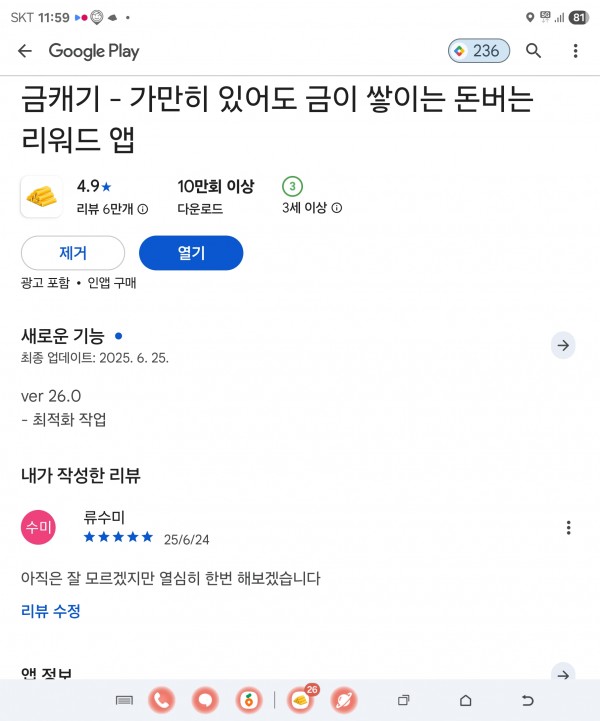Open the phone app in the dock
This screenshot has width=600, height=721.
point(161,700)
